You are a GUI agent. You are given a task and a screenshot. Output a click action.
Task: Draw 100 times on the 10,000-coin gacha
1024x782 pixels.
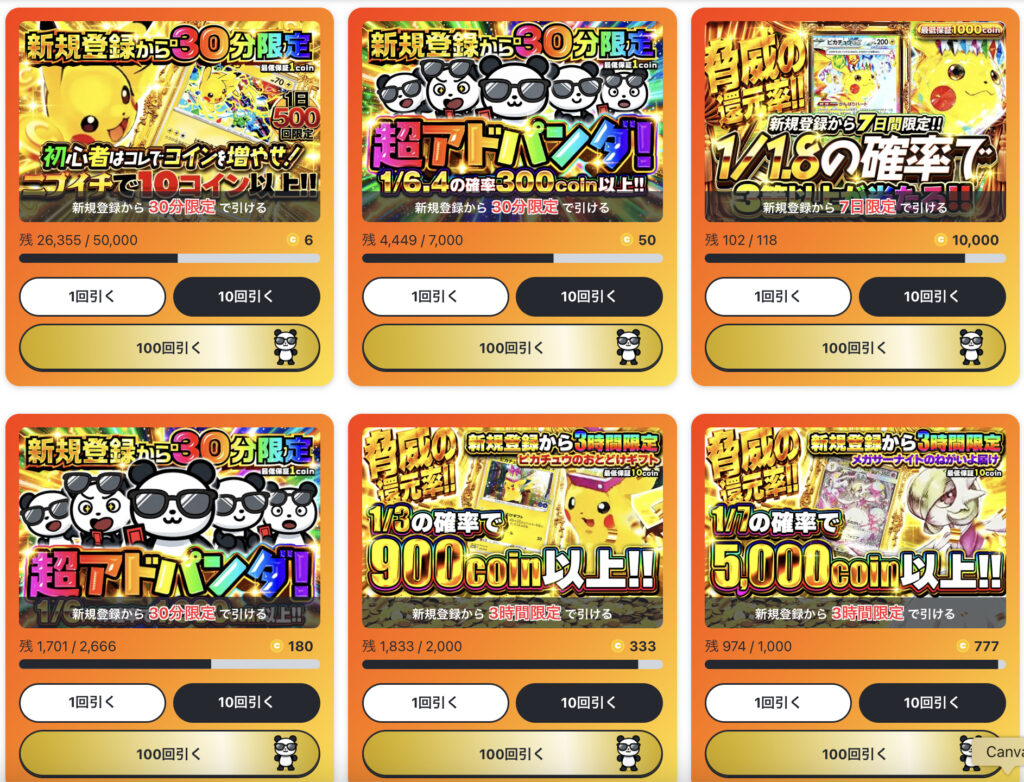(855, 348)
